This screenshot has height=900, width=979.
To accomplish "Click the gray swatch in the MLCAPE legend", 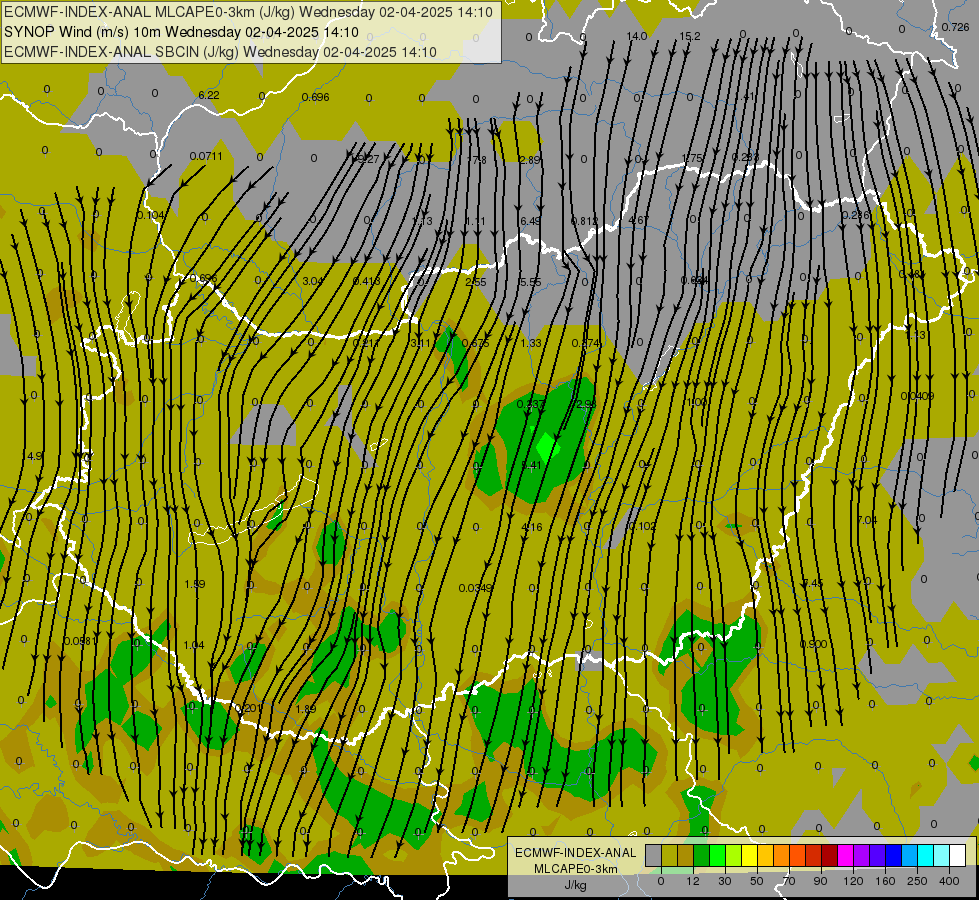I will [x=653, y=855].
